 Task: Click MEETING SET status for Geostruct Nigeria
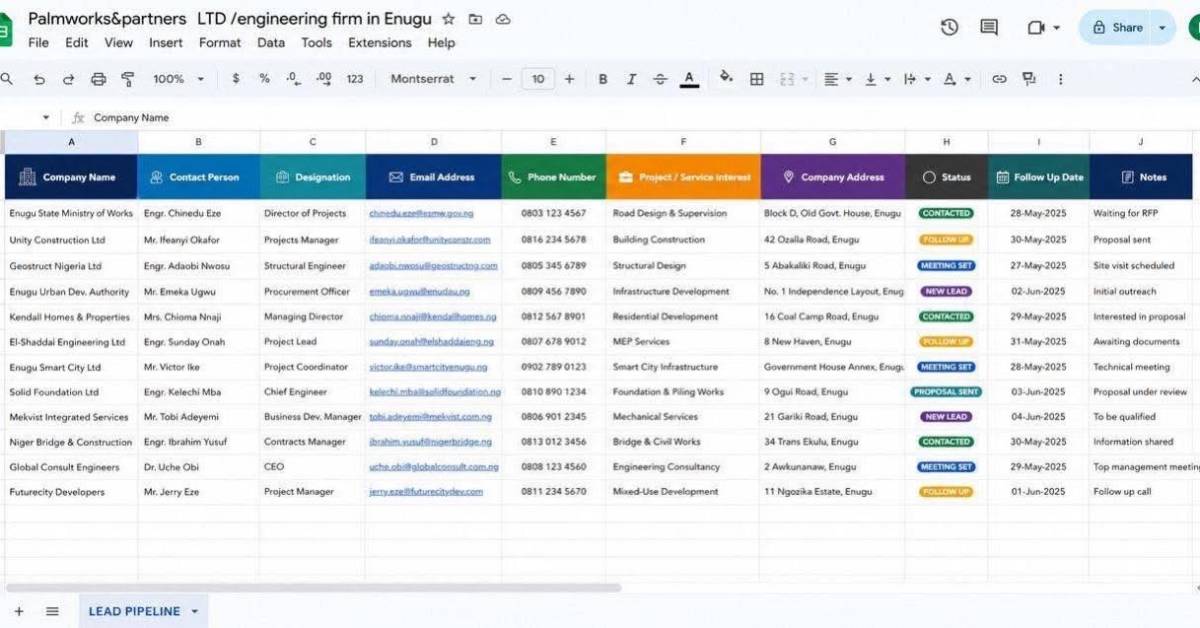point(946,266)
